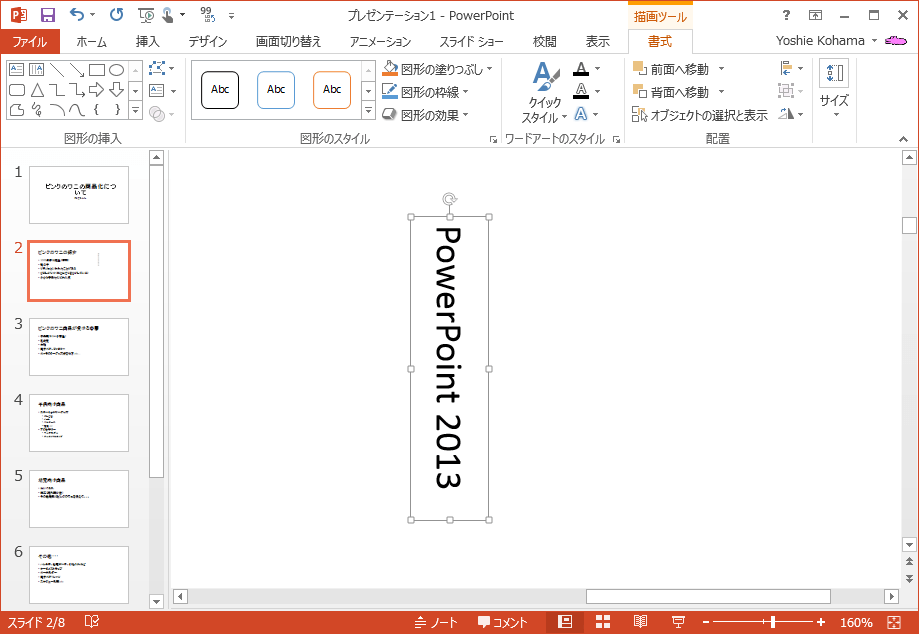Select the Triangle shape
The image size is (919, 634).
coord(37,90)
